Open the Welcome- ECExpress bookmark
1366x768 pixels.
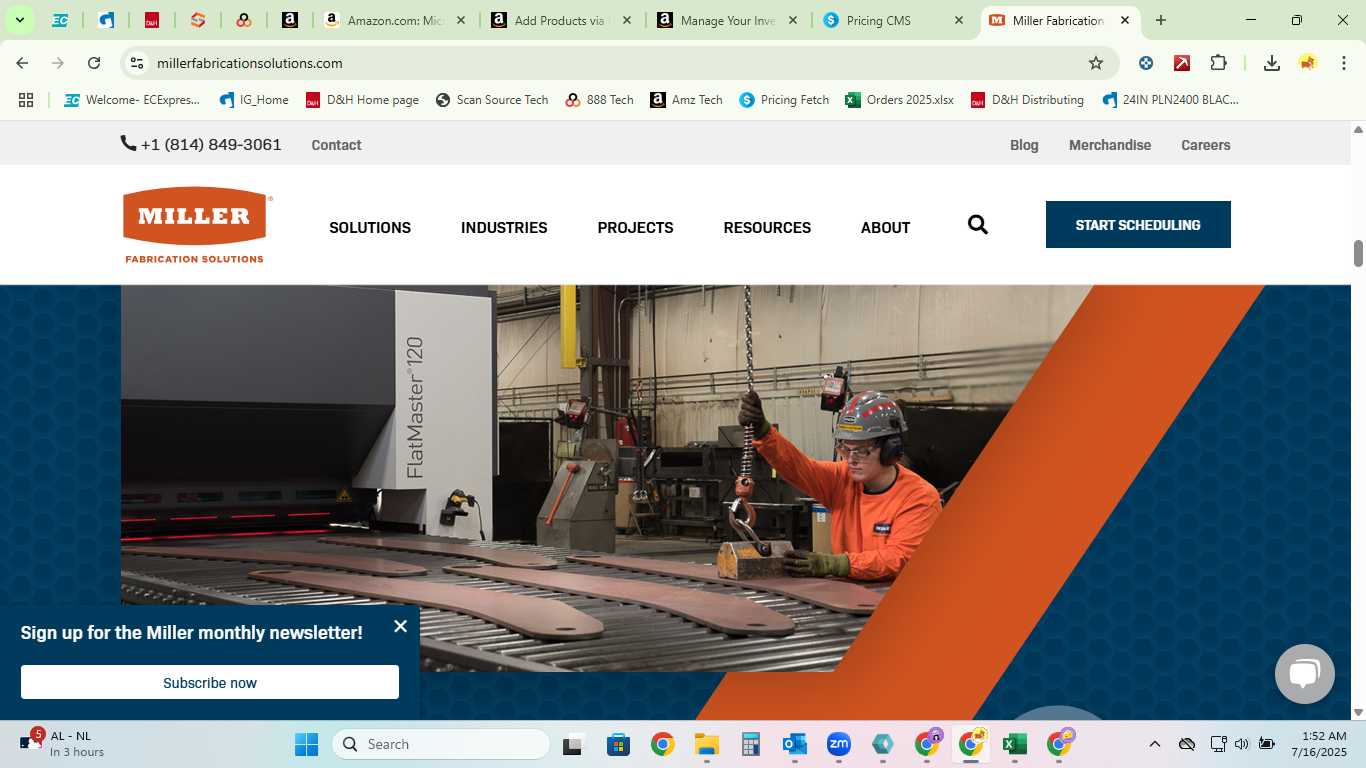tap(132, 100)
